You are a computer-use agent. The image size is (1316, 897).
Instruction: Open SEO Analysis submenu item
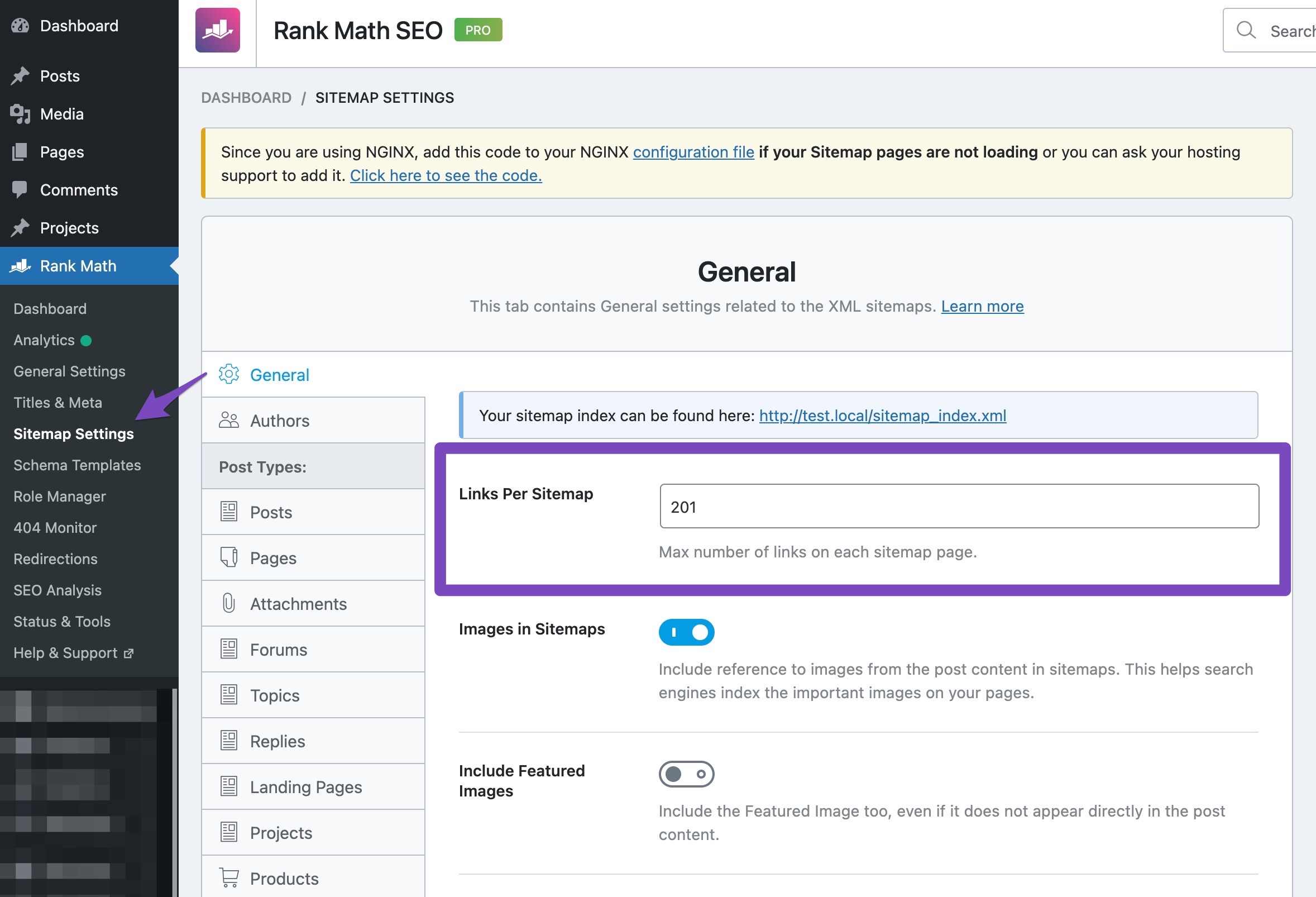[58, 590]
